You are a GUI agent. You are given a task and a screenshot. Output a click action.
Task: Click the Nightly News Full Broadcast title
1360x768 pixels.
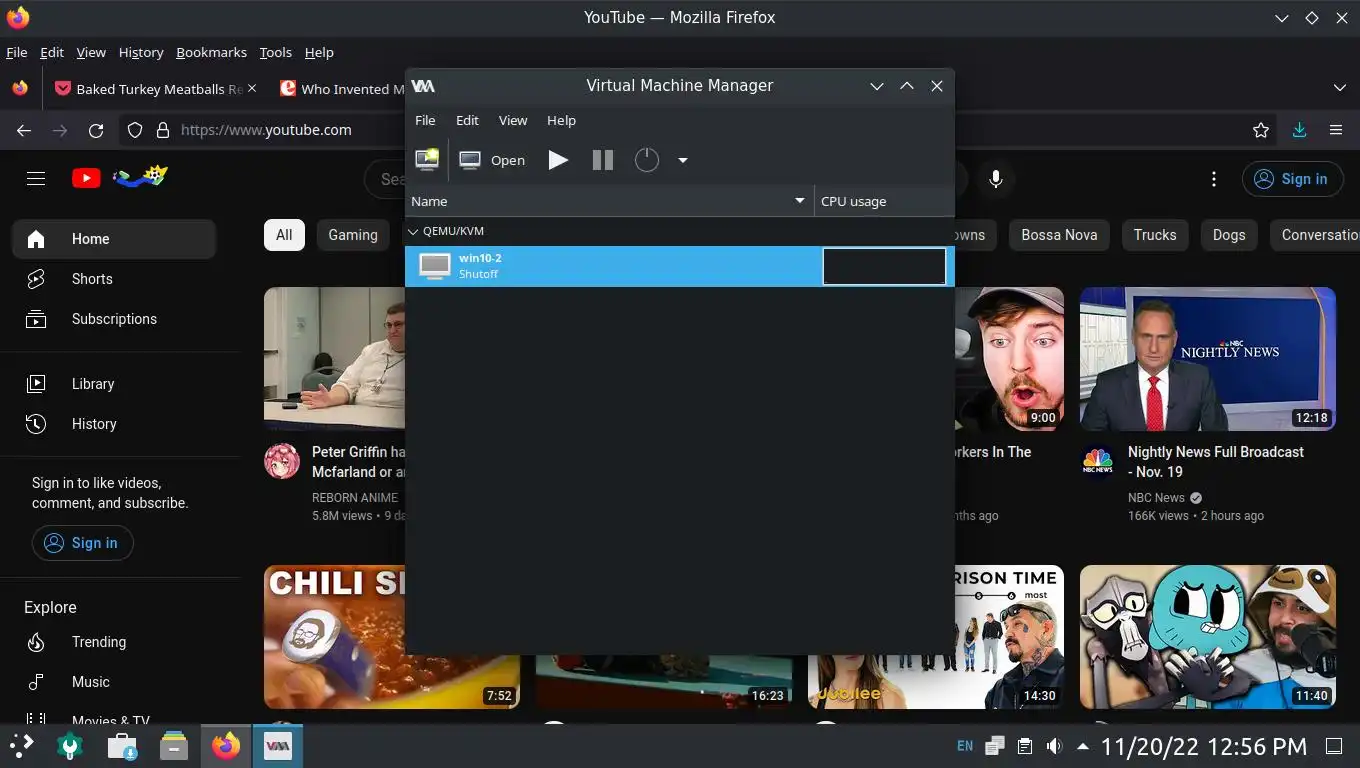tap(1216, 462)
